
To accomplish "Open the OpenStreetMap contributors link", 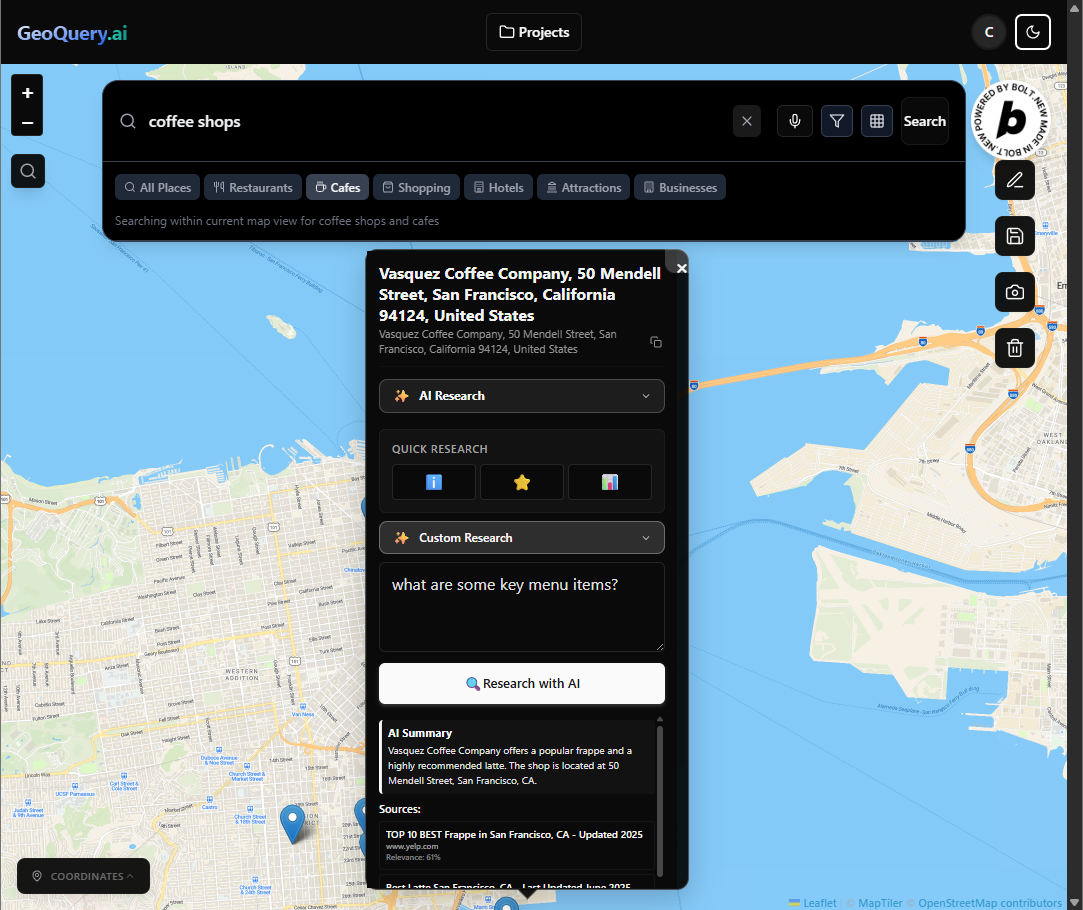I will point(990,903).
